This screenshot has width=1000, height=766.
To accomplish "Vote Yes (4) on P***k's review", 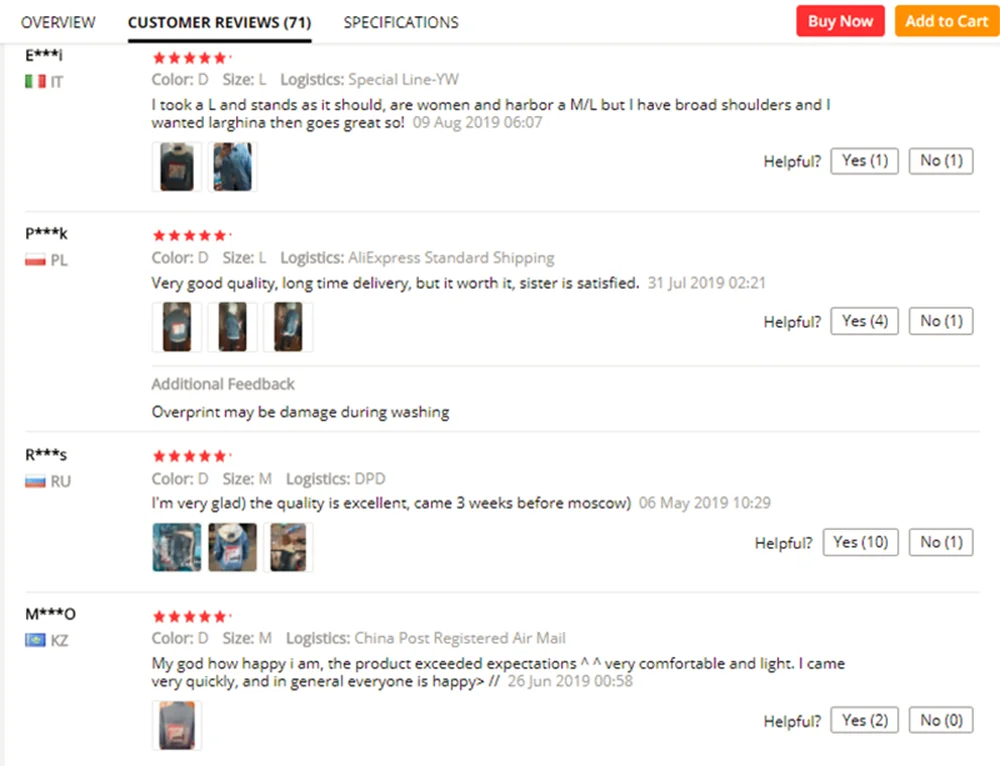I will (x=864, y=321).
